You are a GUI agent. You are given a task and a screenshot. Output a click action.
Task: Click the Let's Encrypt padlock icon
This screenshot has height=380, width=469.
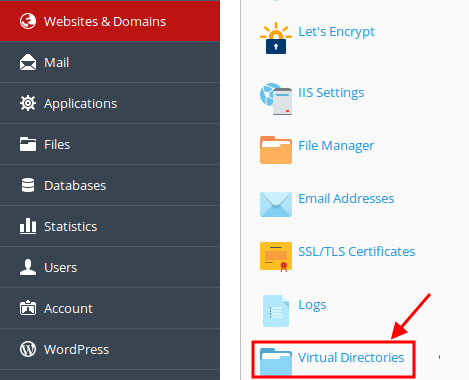(x=276, y=38)
